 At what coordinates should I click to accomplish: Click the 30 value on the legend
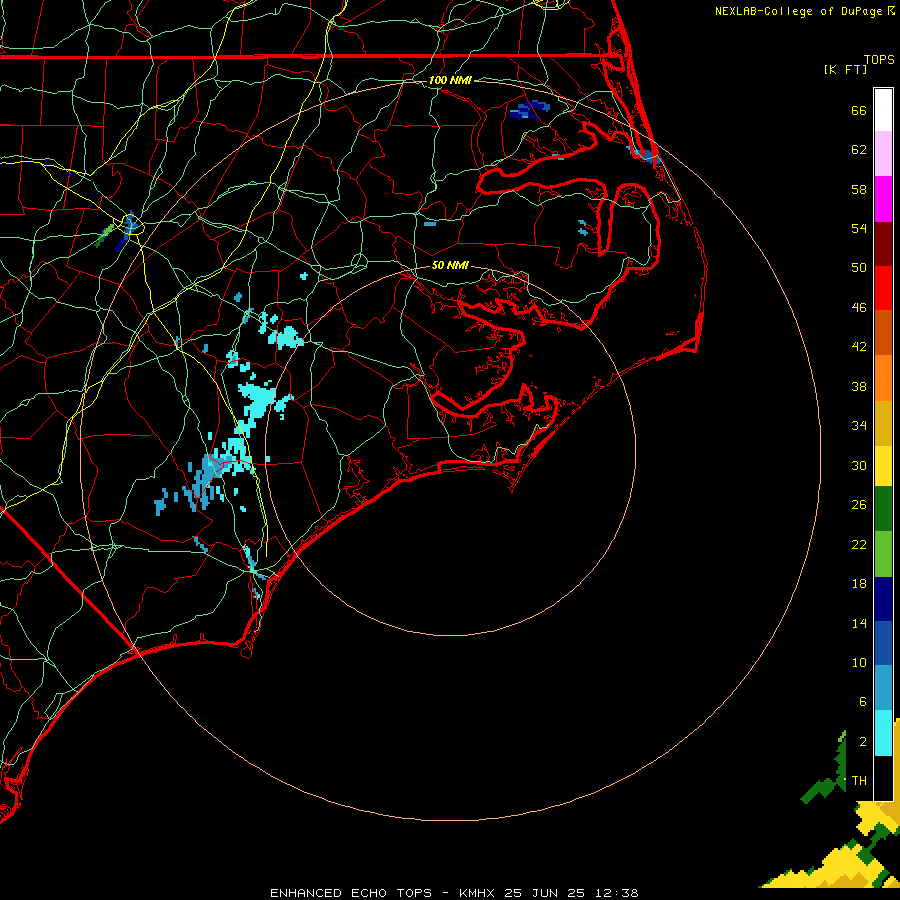[859, 465]
